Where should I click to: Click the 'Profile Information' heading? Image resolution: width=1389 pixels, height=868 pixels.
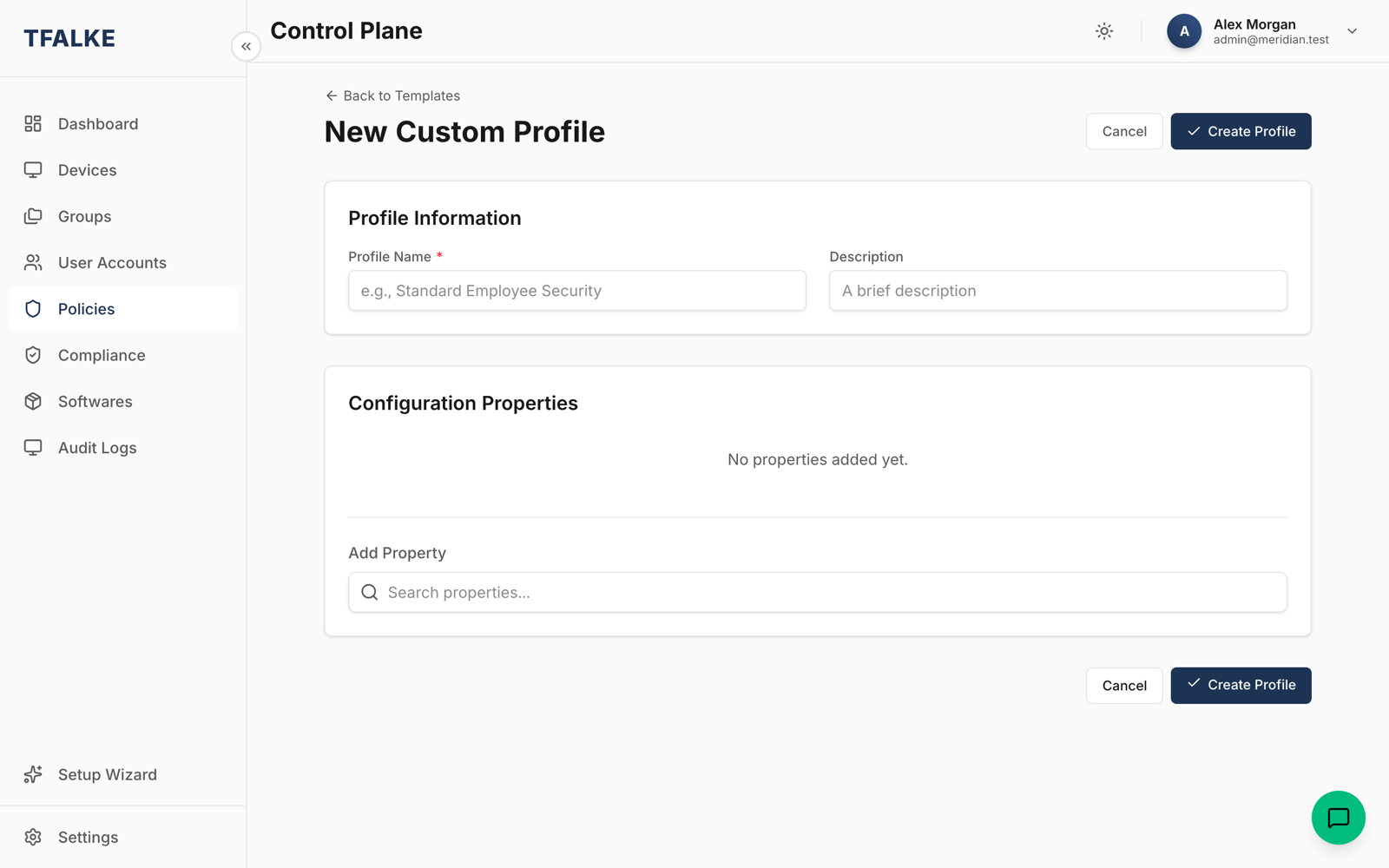pyautogui.click(x=435, y=218)
